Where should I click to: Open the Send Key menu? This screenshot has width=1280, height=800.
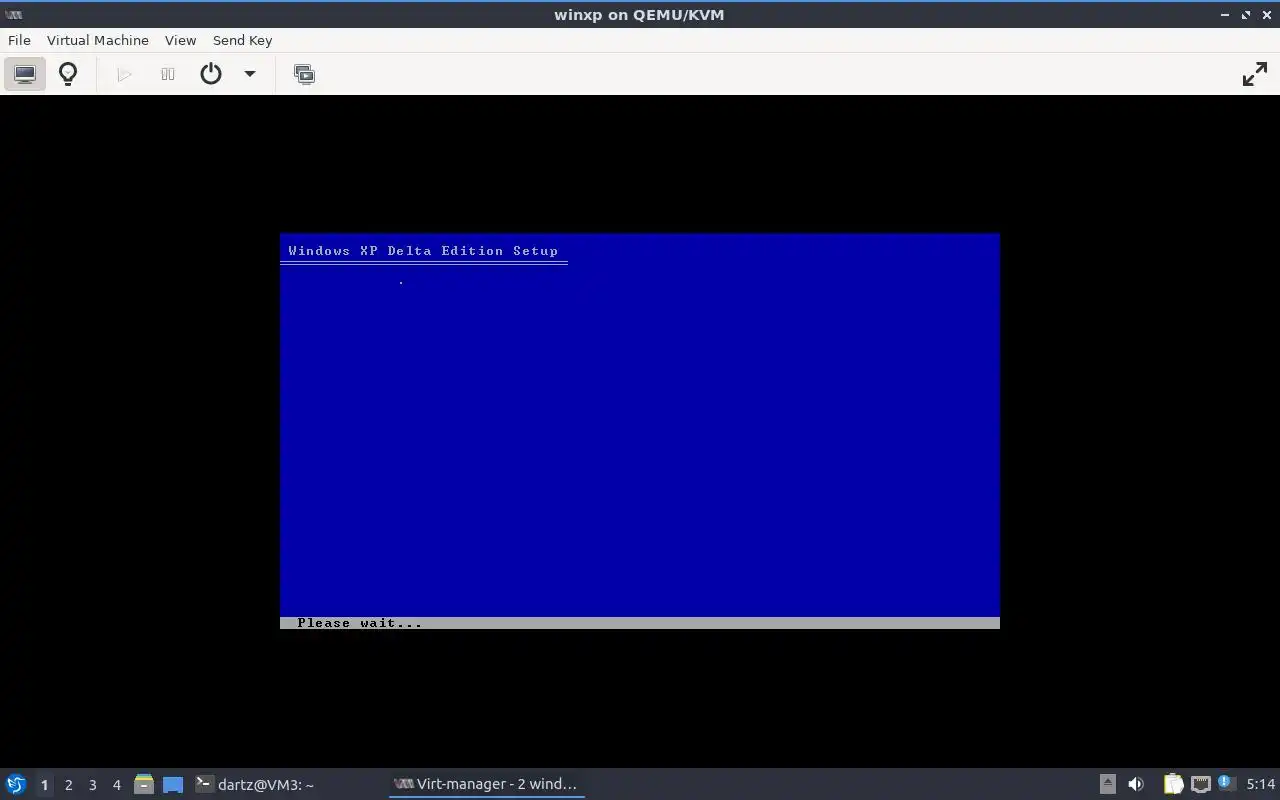(242, 40)
